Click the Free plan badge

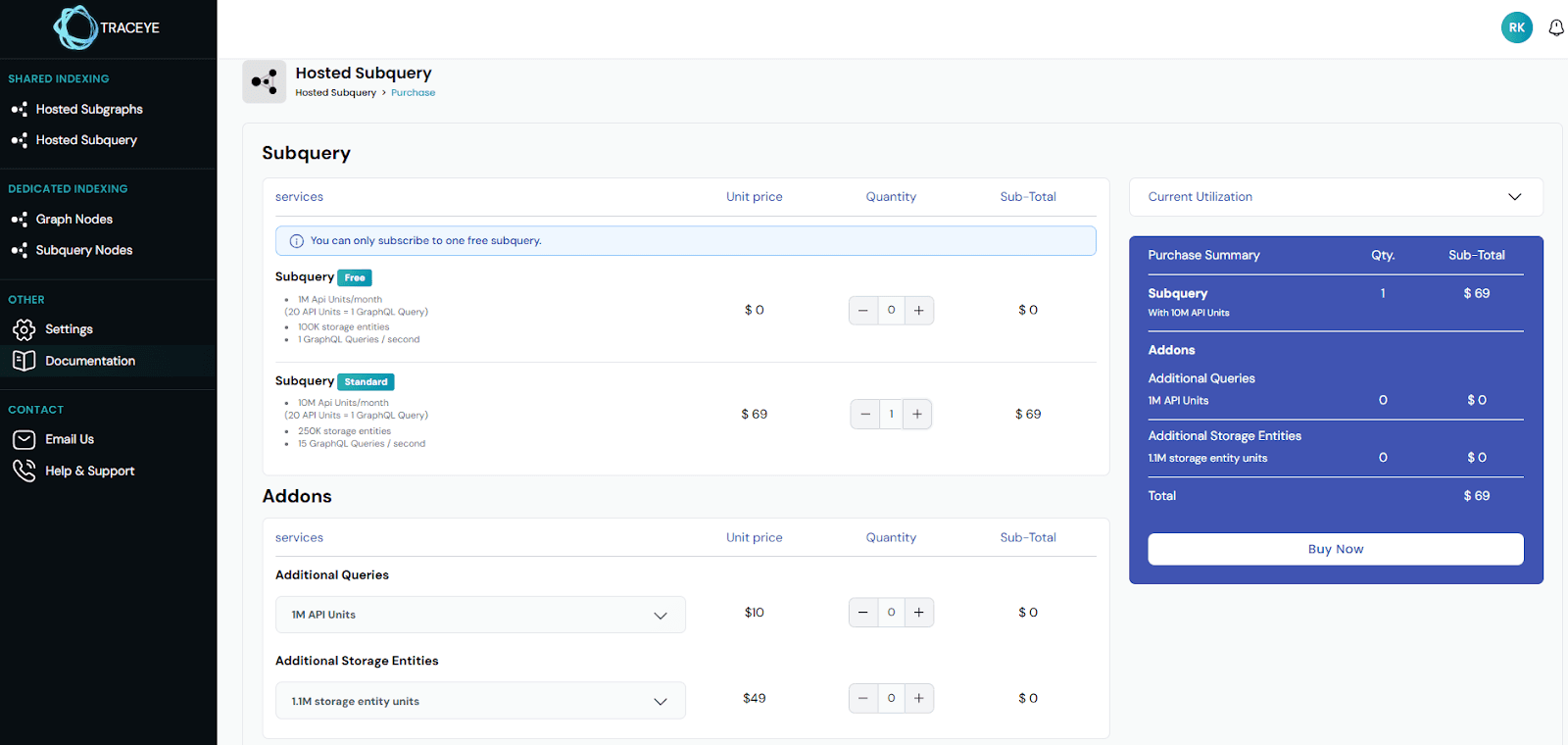[x=355, y=277]
